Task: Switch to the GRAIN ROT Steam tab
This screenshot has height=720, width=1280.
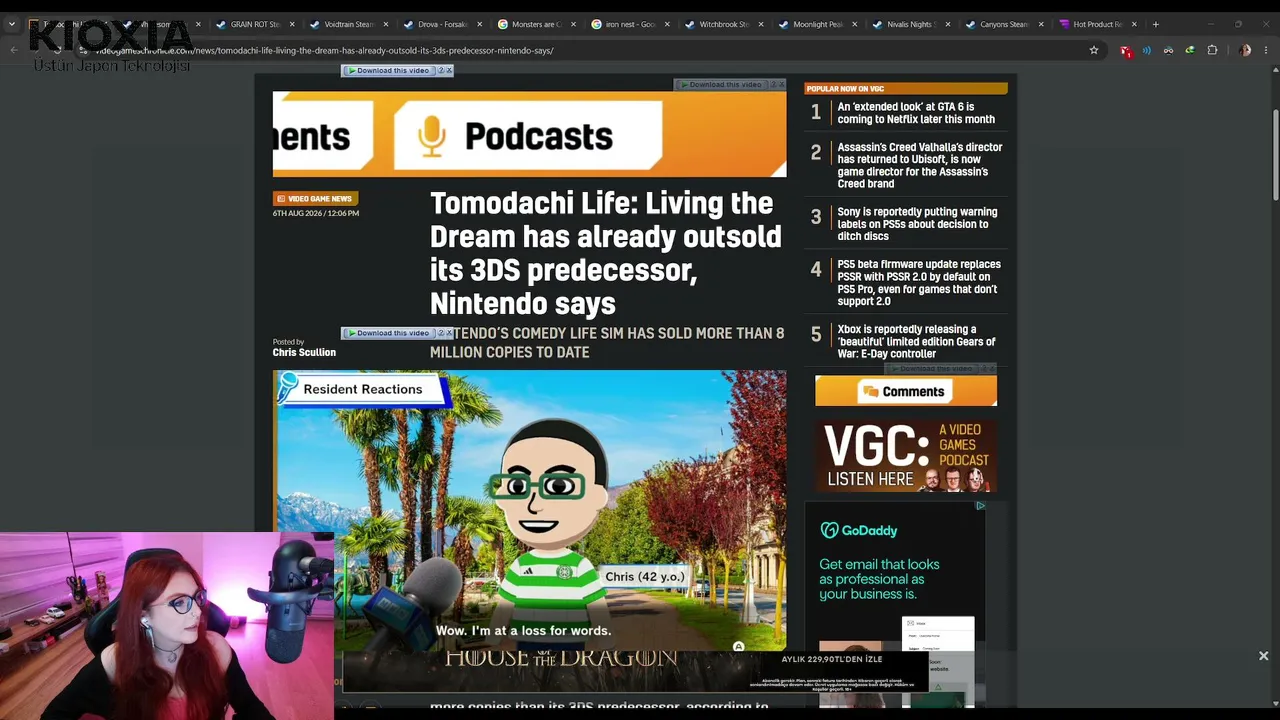Action: tap(255, 24)
